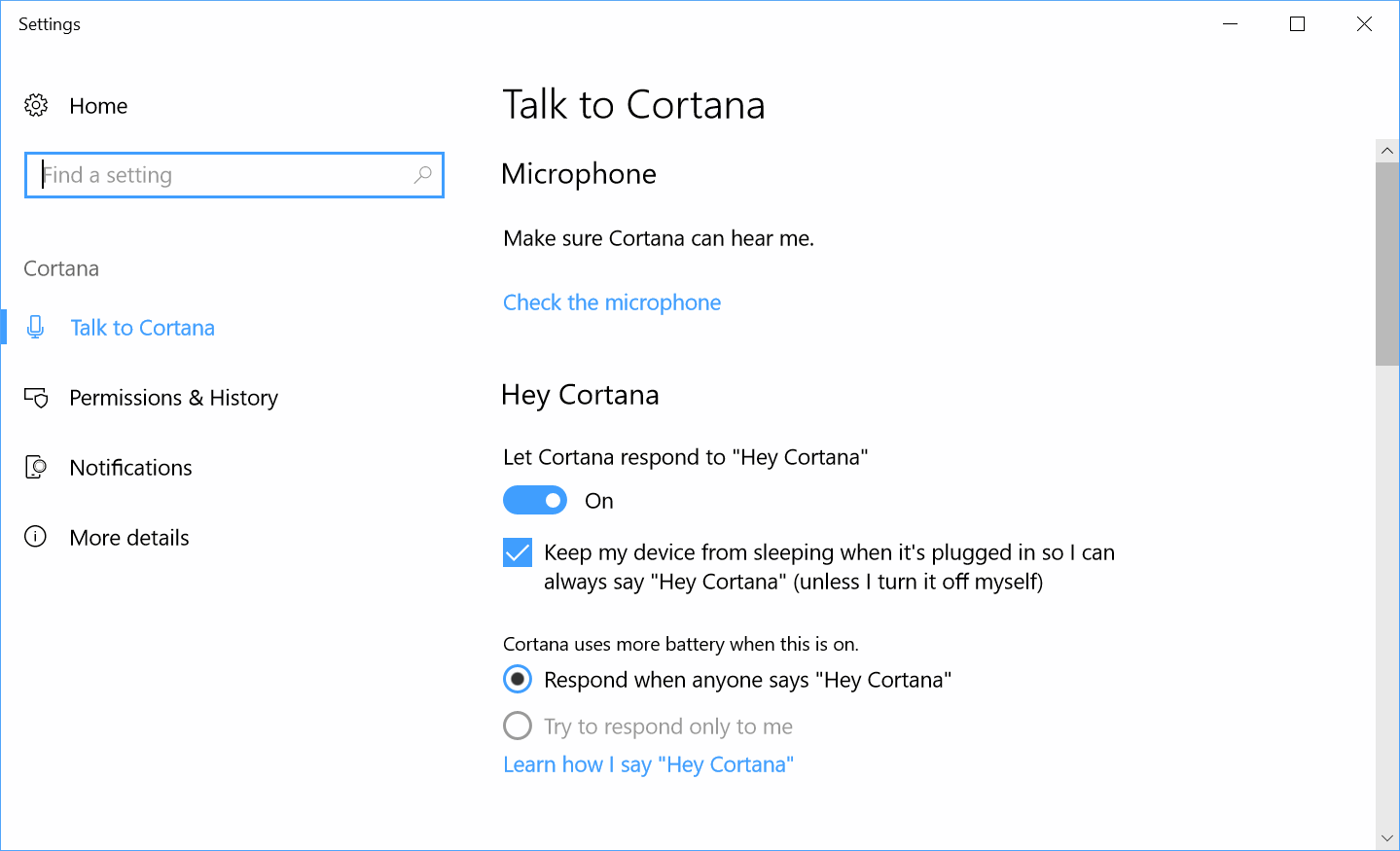Turn off the Hey Cortana toggle switch

[x=535, y=500]
